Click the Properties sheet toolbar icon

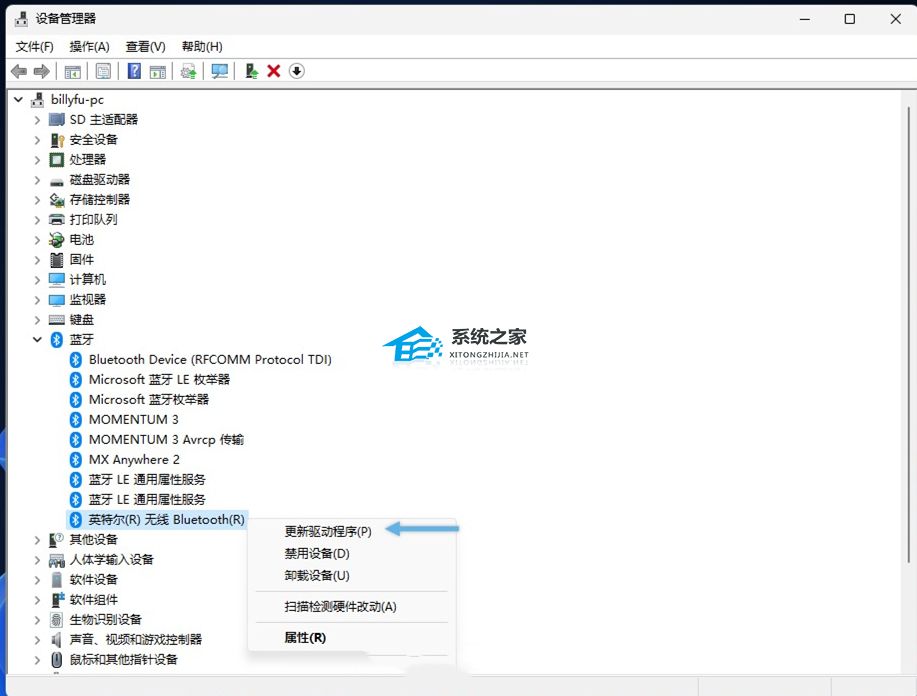[104, 71]
